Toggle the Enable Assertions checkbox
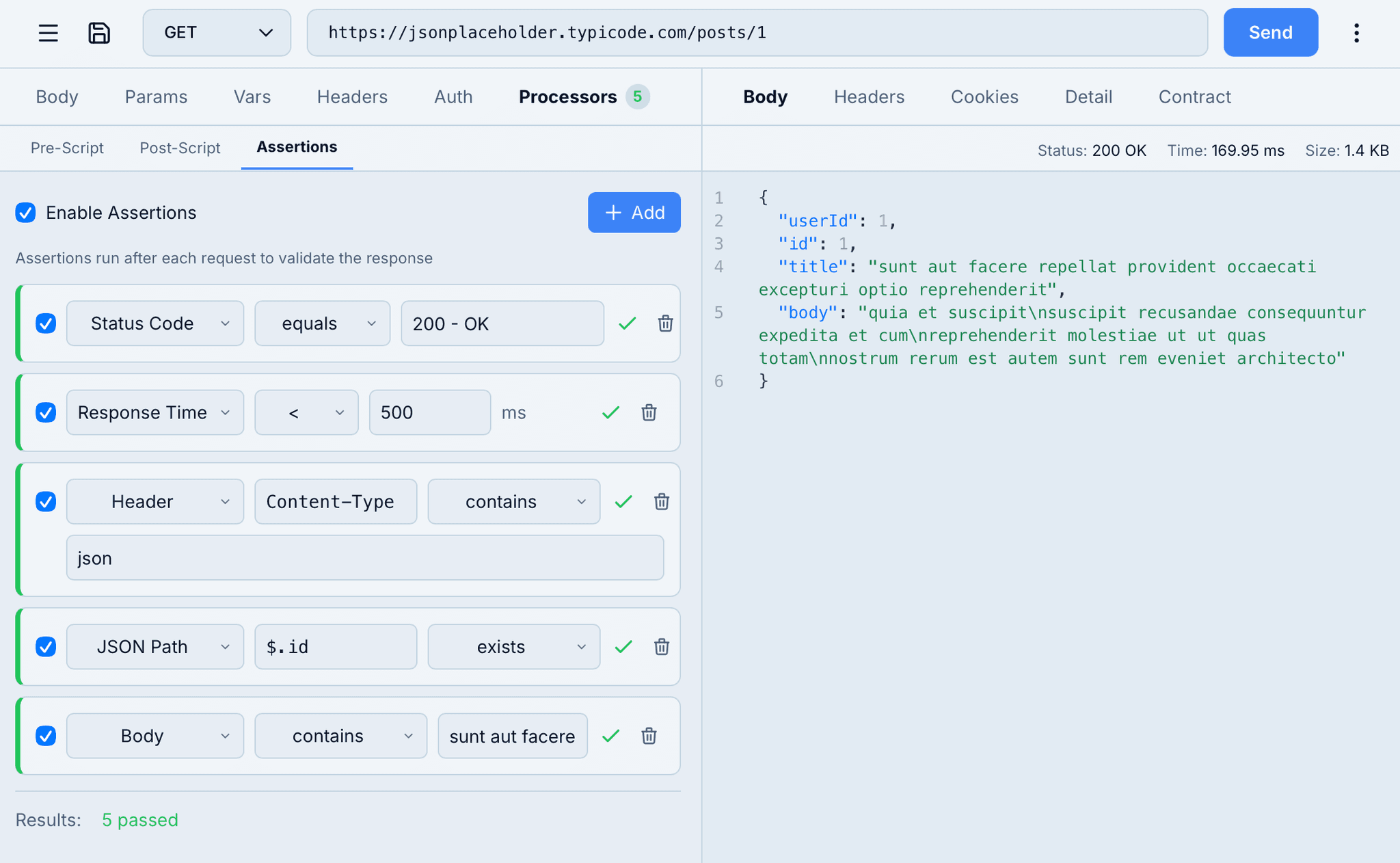Screen dimensions: 1400x863 26,213
